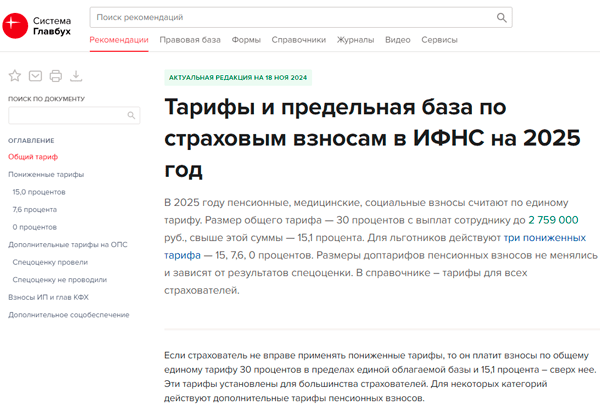
Task: Open the Рекомендации tab
Action: (119, 40)
